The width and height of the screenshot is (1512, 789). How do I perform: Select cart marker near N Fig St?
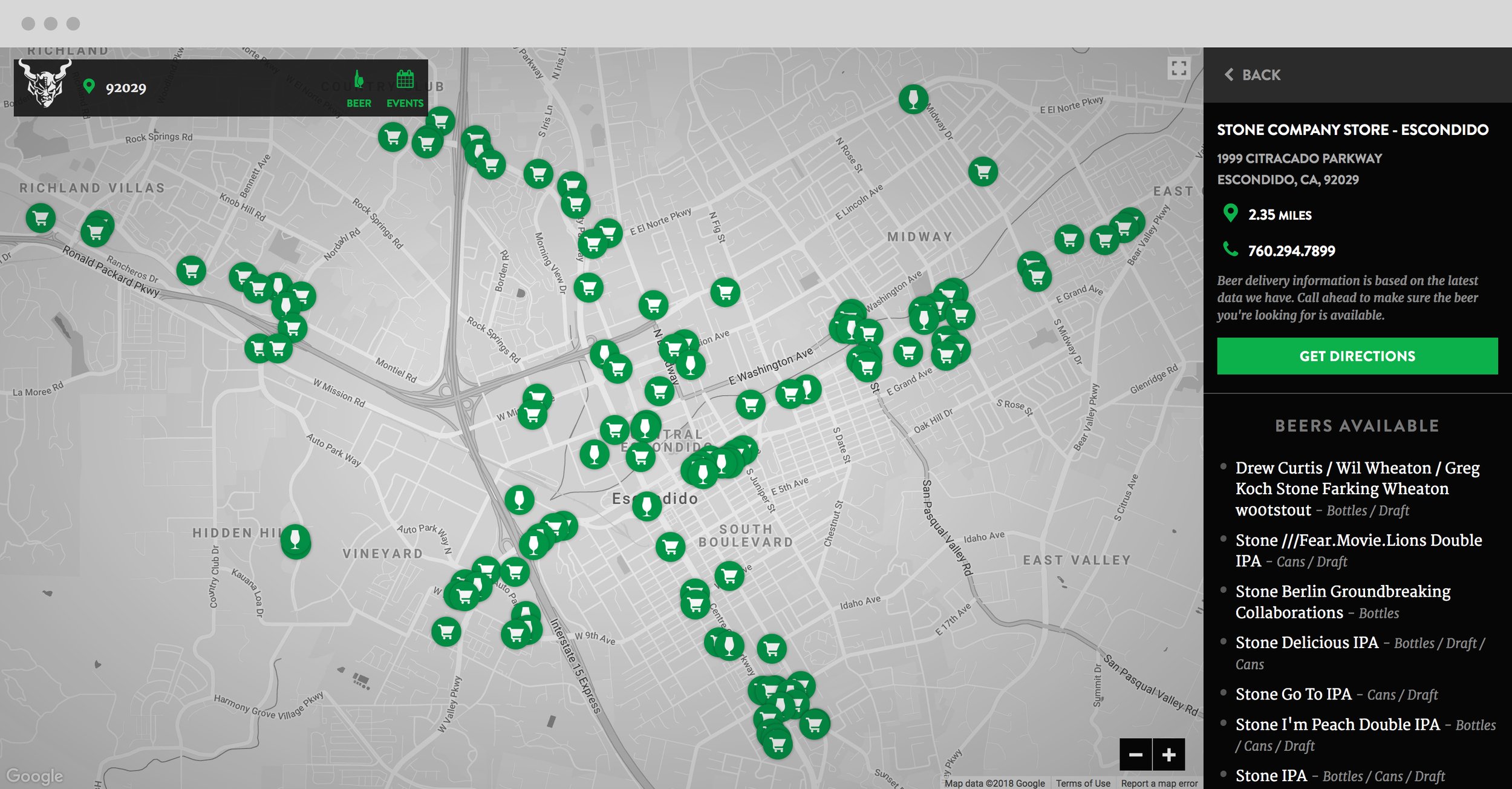click(x=725, y=292)
